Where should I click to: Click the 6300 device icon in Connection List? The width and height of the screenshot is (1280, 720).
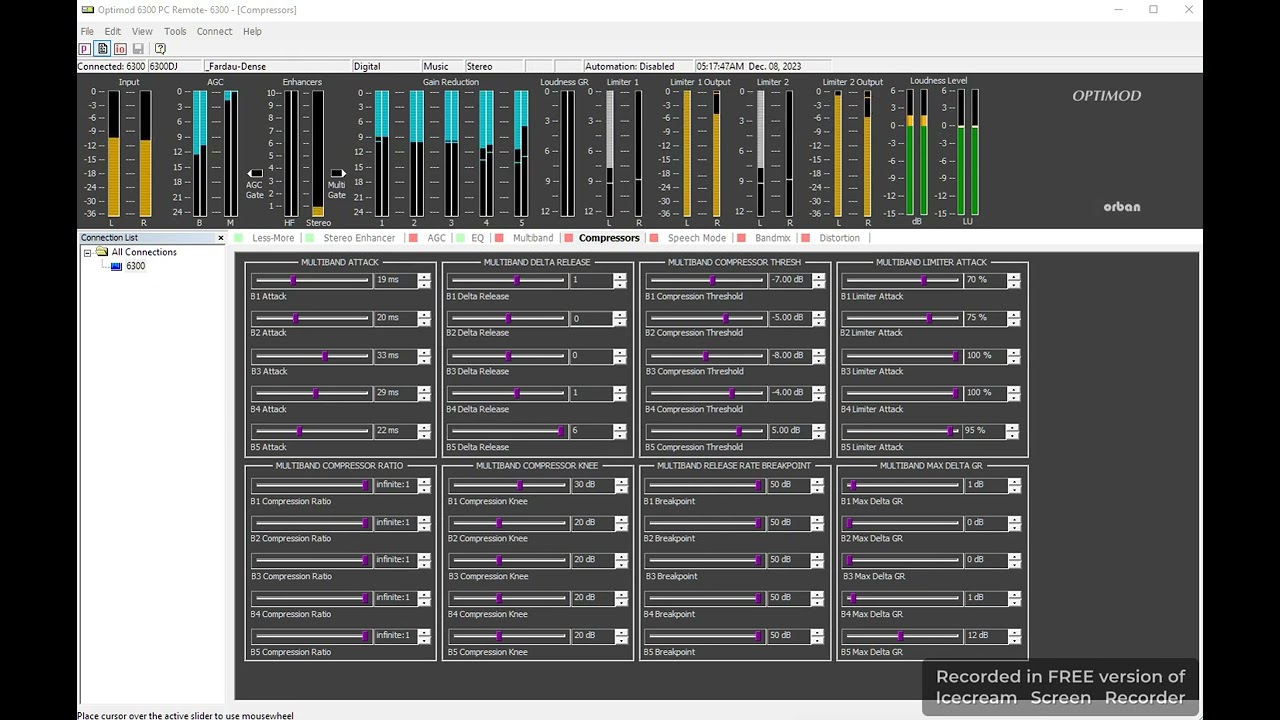click(116, 266)
